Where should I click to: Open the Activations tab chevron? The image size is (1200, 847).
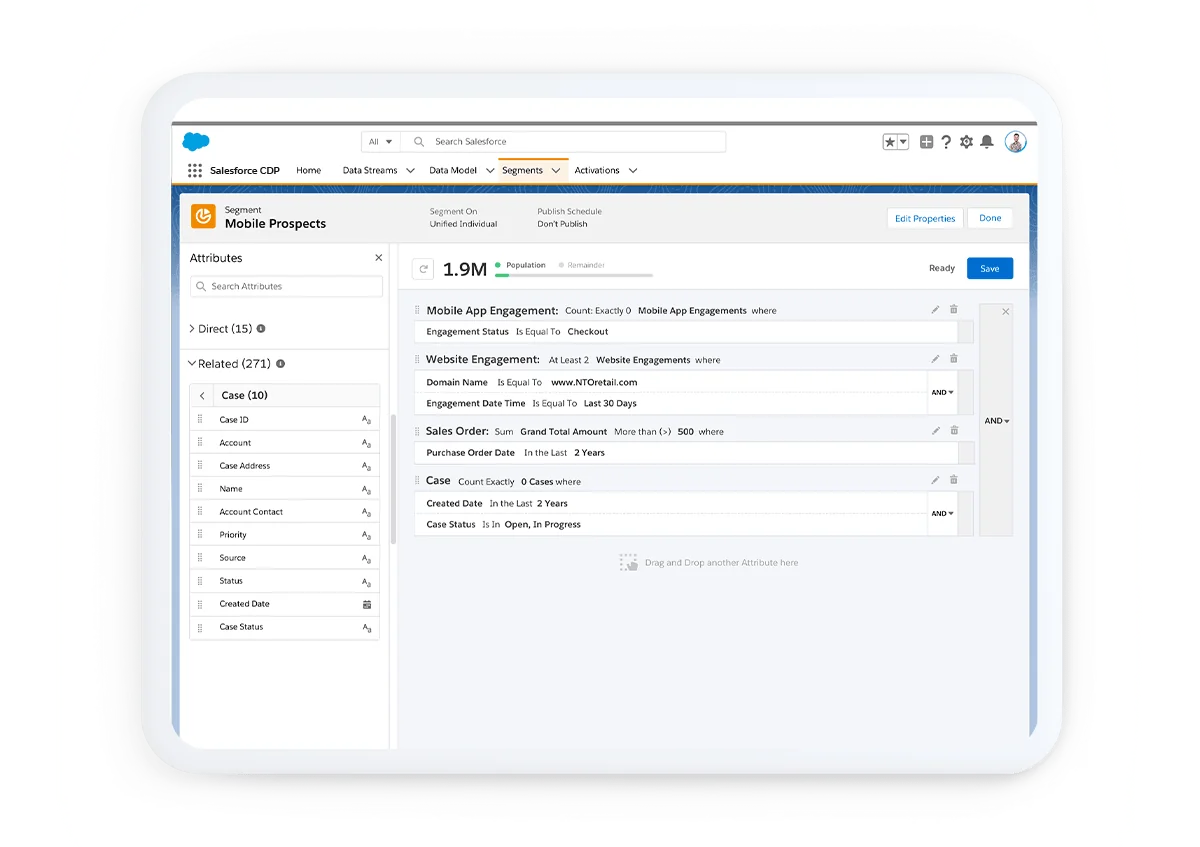(633, 171)
